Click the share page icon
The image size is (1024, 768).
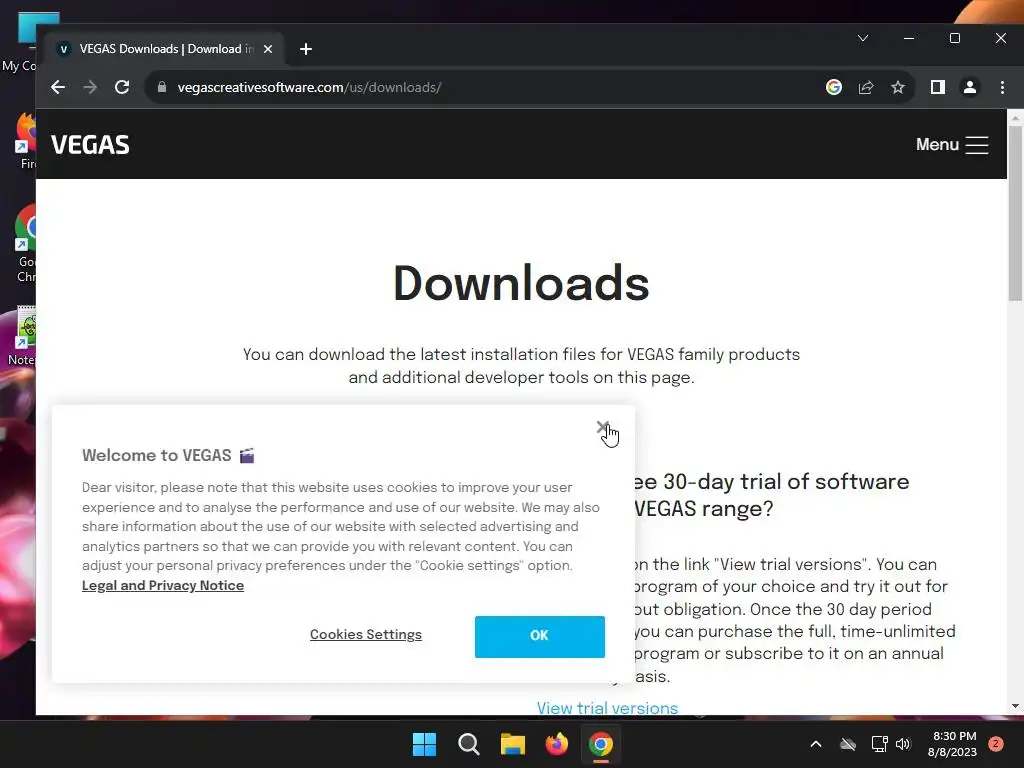866,87
